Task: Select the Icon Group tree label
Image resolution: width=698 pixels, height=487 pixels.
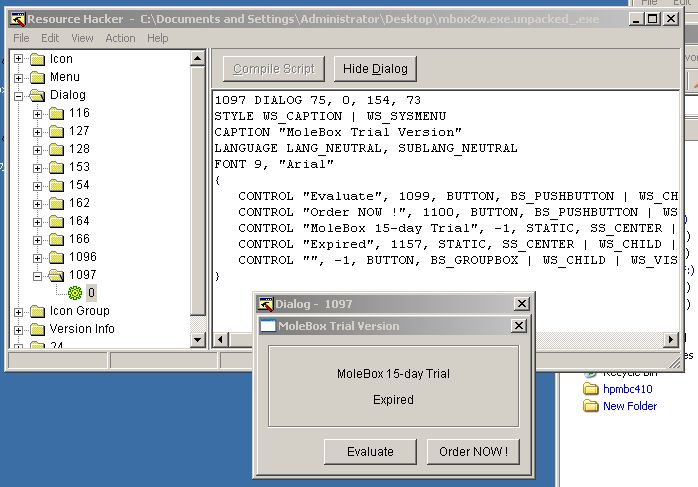Action: [80, 311]
